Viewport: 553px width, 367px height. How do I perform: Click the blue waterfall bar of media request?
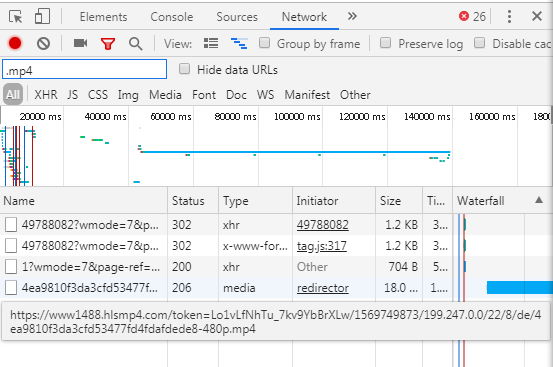point(519,287)
